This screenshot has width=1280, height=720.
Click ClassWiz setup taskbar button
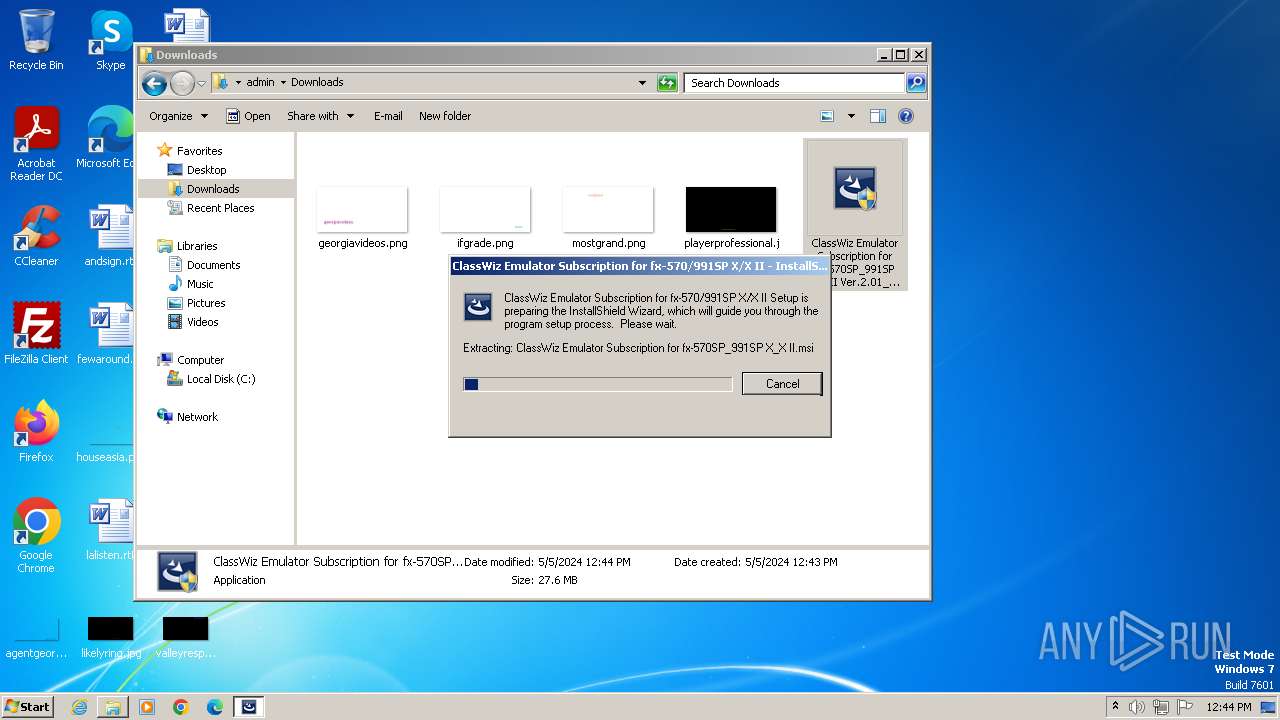point(249,707)
